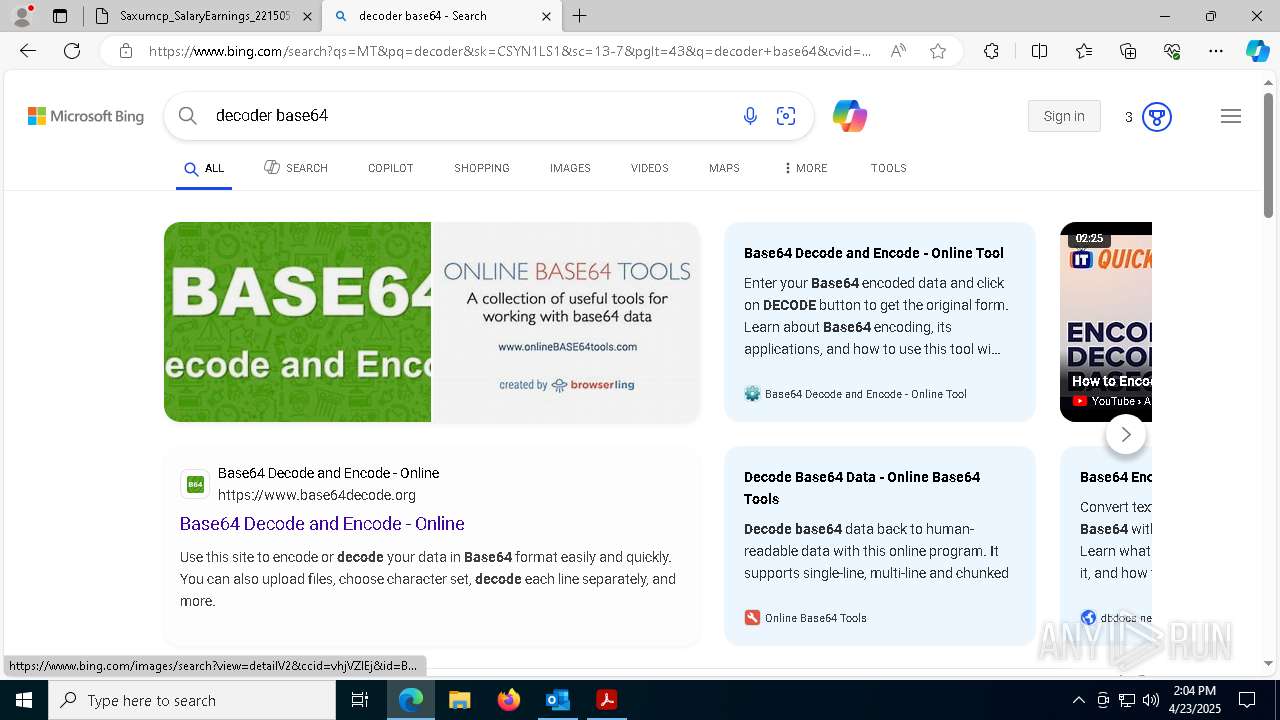Image resolution: width=1280 pixels, height=720 pixels.
Task: Open Decode Base64 Data - Online Base64 Tools card
Action: pos(880,545)
